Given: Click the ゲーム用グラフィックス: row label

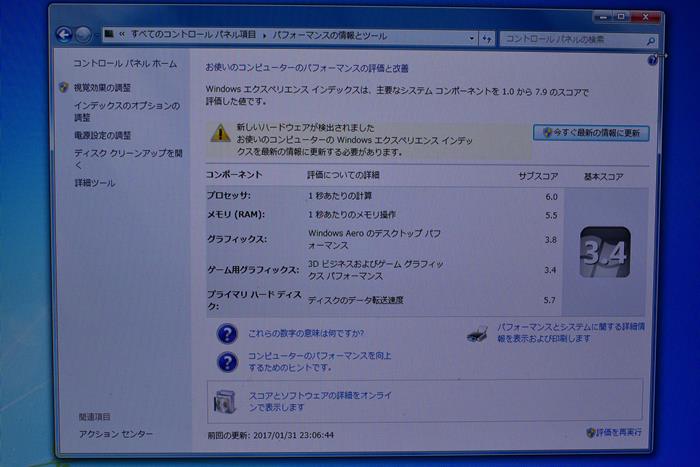Looking at the screenshot, I should [x=253, y=270].
